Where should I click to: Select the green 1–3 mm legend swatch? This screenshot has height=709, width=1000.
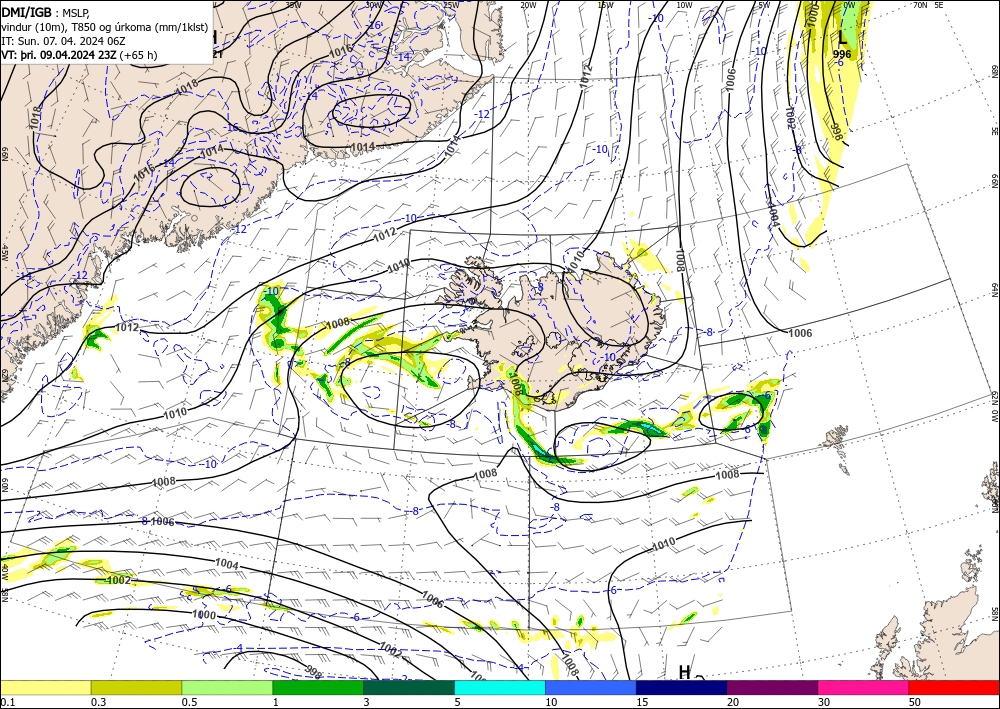pyautogui.click(x=318, y=687)
